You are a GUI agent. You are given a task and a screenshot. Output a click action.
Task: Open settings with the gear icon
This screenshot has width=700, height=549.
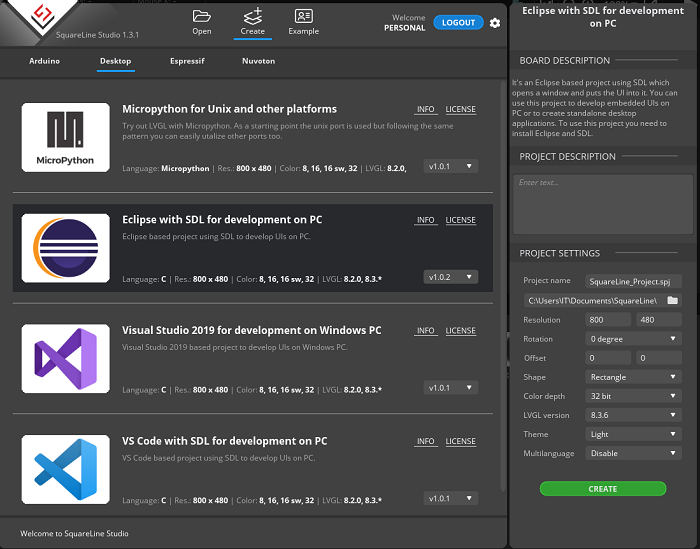[495, 23]
